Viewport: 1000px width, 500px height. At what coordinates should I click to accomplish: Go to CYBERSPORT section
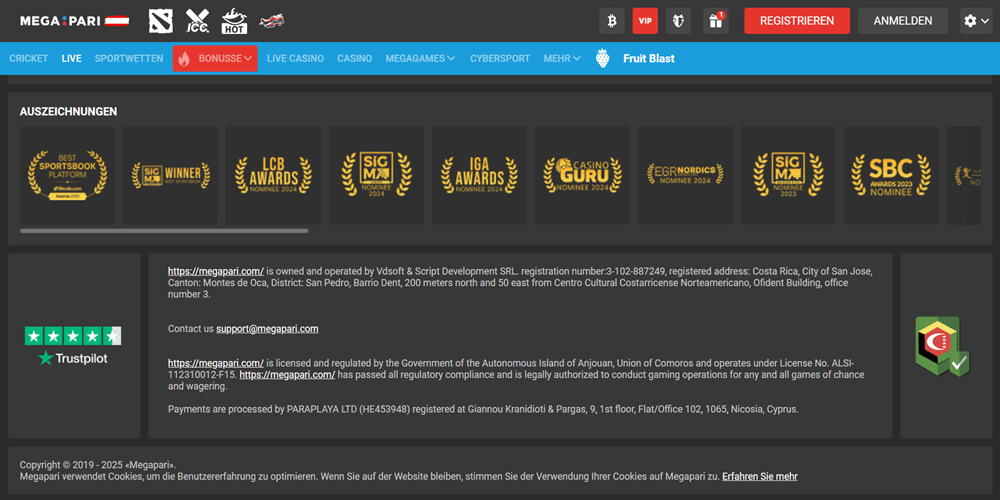point(500,59)
